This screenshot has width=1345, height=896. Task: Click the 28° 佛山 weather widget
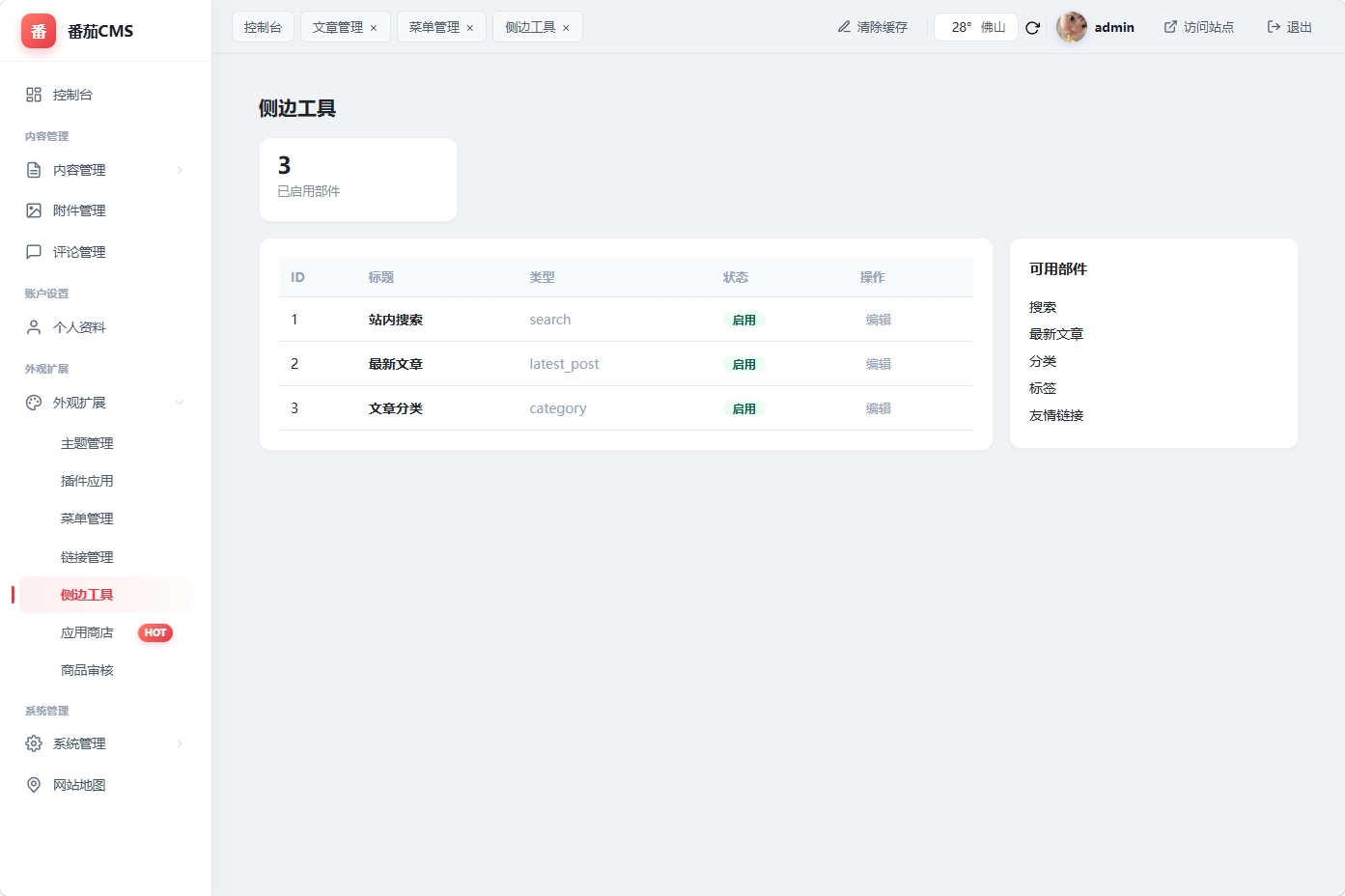[976, 27]
